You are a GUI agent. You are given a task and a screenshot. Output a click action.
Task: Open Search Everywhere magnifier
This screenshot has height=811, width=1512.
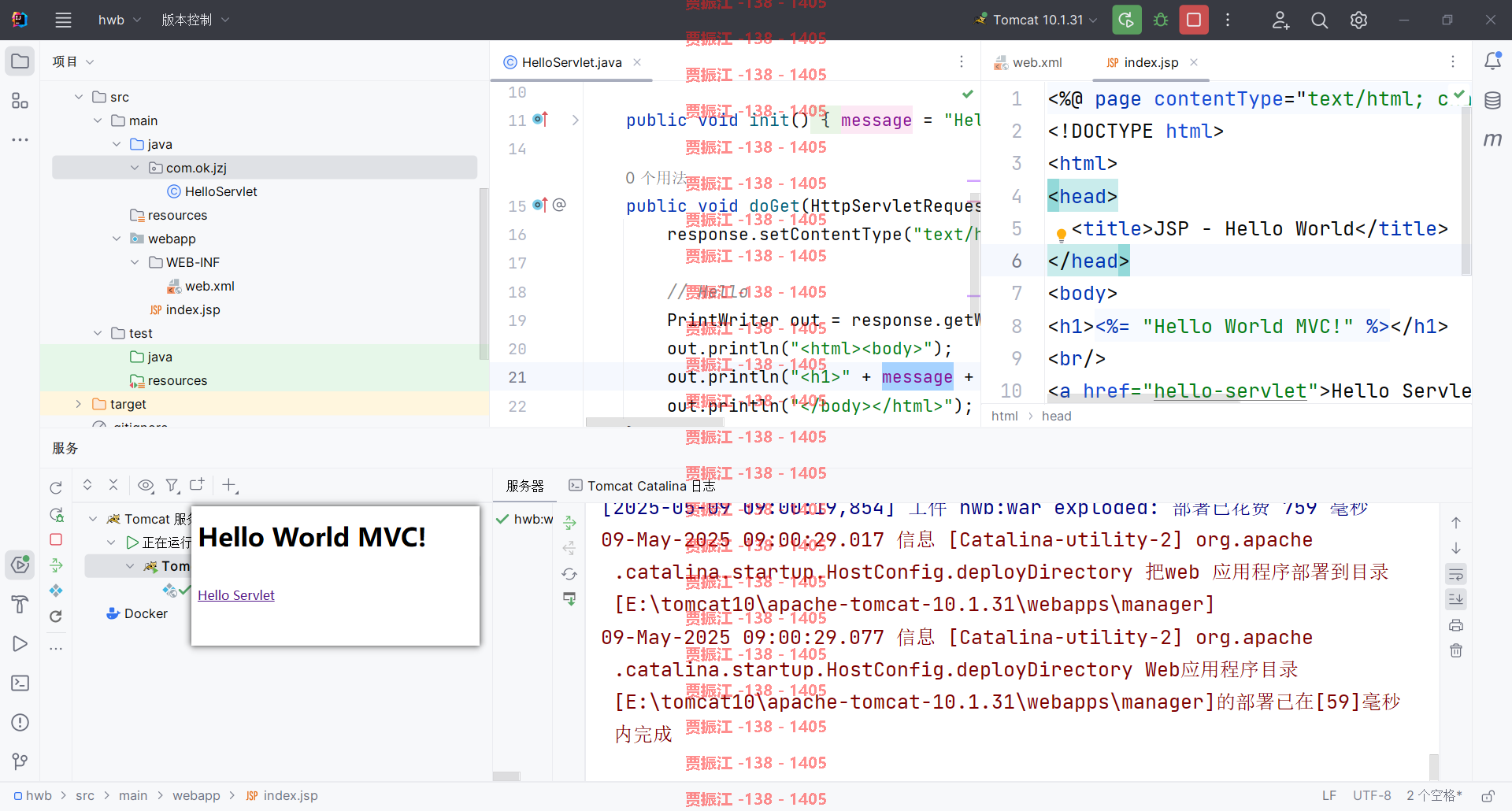click(x=1320, y=20)
